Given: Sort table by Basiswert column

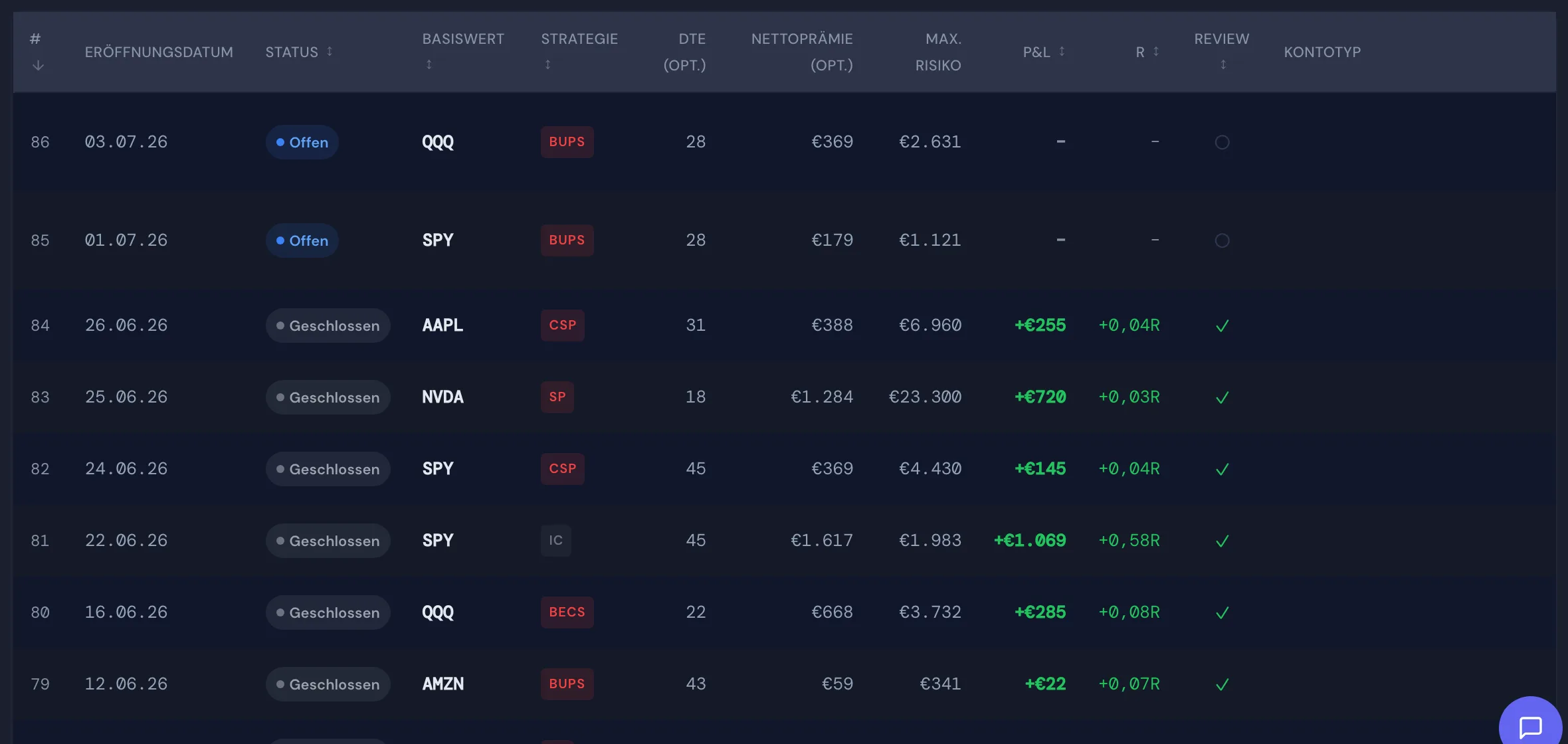Looking at the screenshot, I should click(429, 64).
